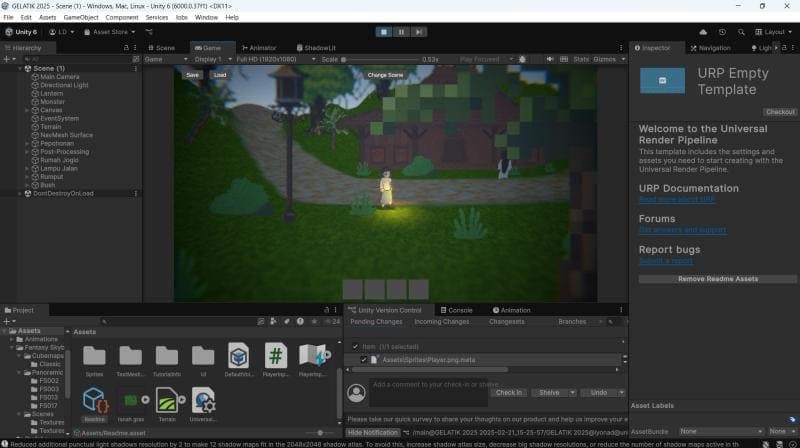Advance one frame with the Step button
This screenshot has width=800, height=448.
(418, 32)
